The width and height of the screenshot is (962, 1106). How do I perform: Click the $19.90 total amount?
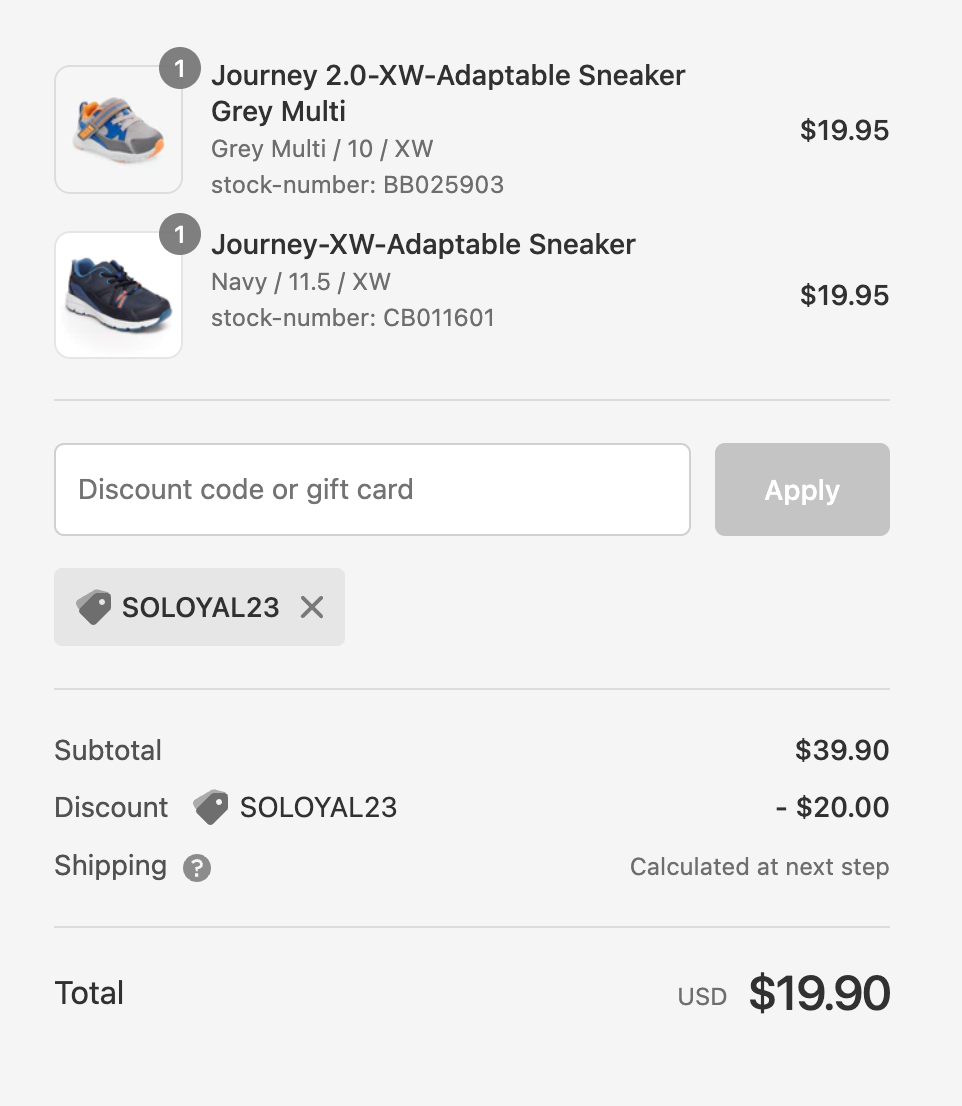coord(819,993)
